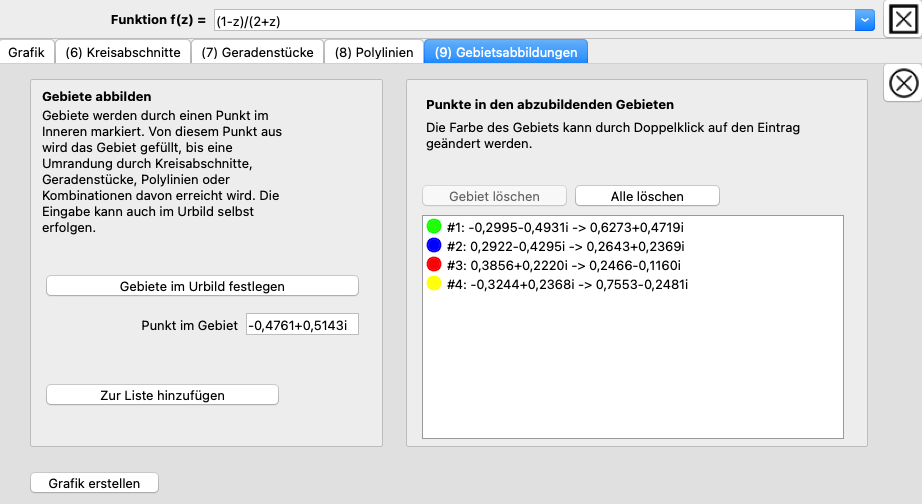This screenshot has height=504, width=922.
Task: Select the (8) Polylinien tab
Action: [x=374, y=52]
